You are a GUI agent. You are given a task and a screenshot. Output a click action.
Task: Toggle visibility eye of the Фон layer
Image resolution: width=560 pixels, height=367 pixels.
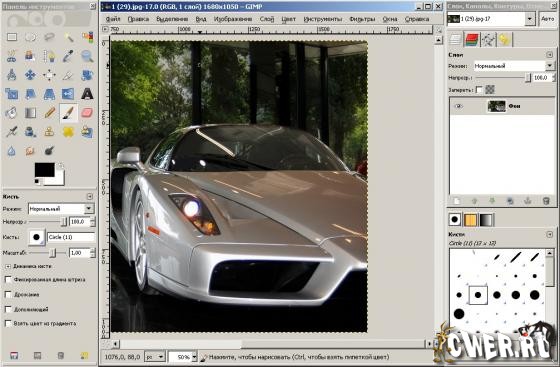[x=459, y=106]
